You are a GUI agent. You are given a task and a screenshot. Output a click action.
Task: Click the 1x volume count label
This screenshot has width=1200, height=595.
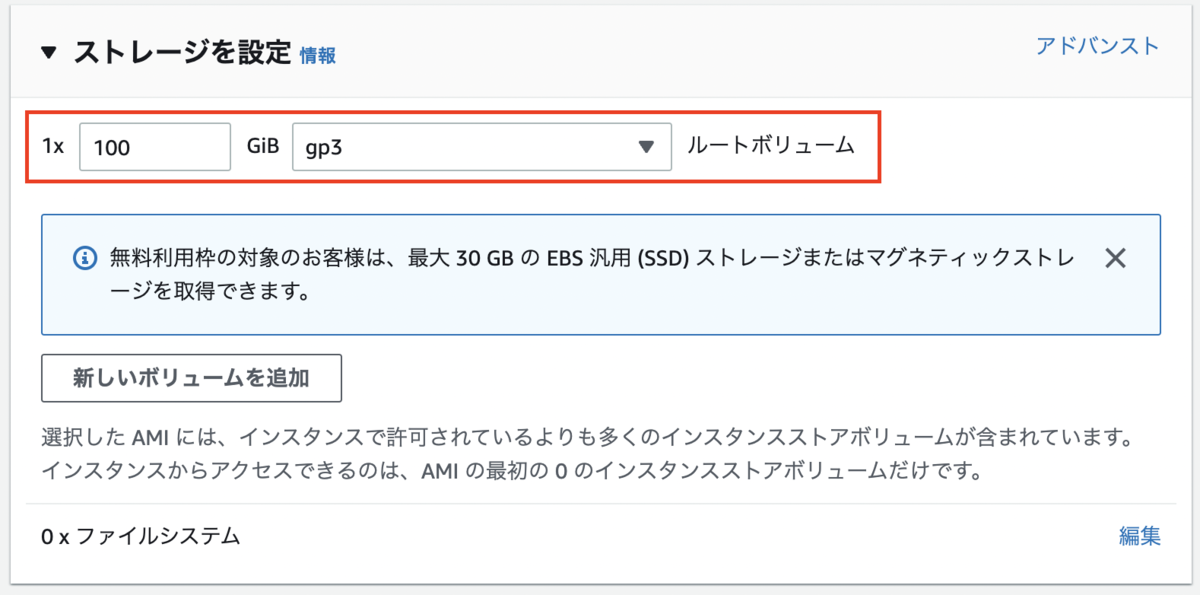point(53,147)
